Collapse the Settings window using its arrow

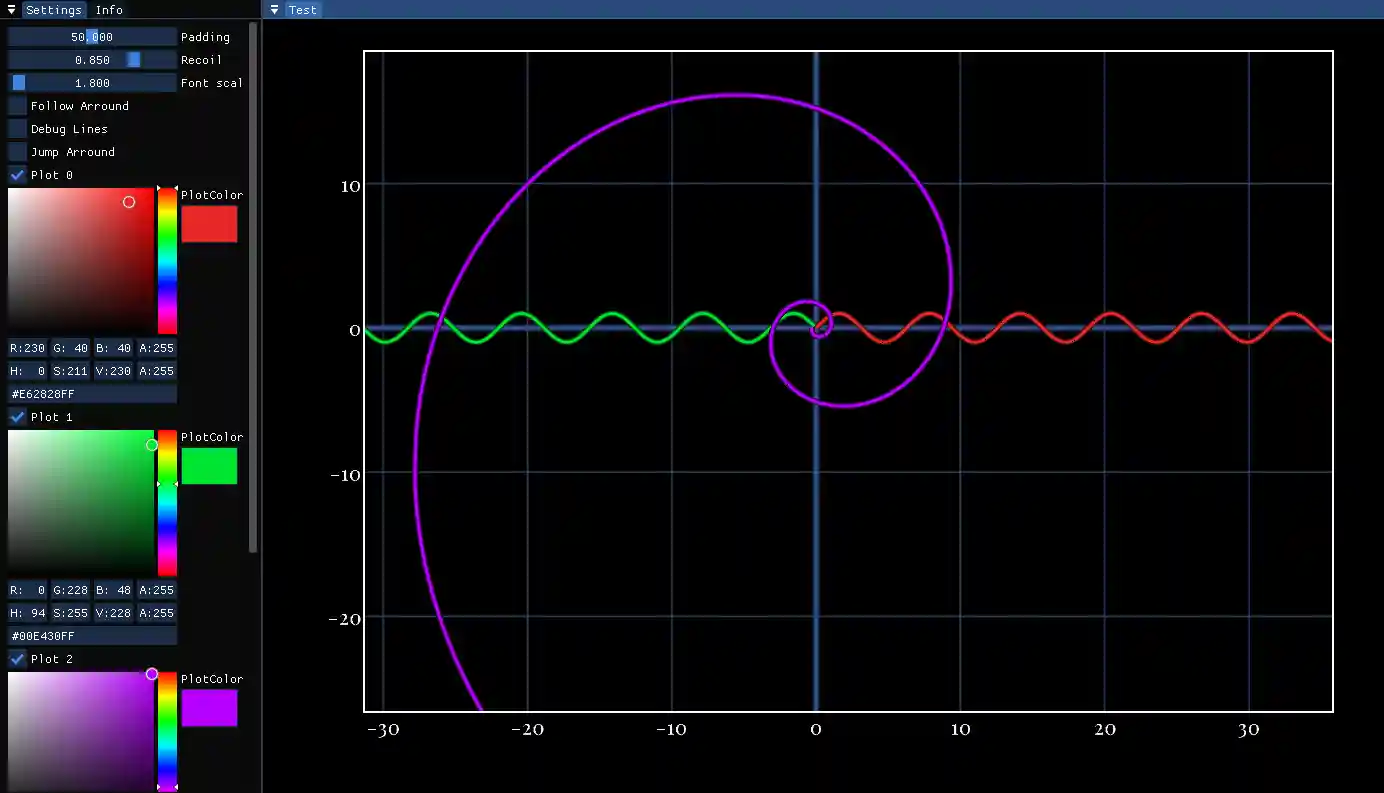tap(10, 9)
